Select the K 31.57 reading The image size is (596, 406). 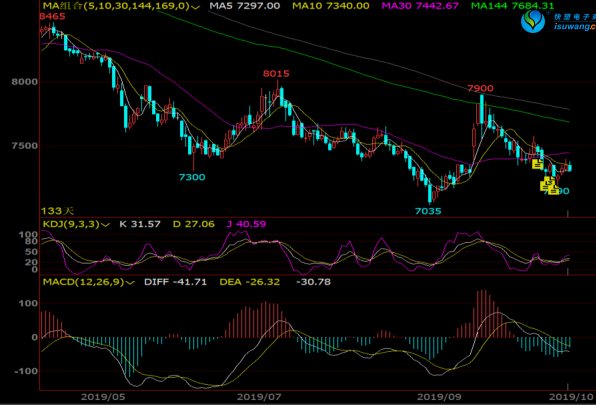140,224
